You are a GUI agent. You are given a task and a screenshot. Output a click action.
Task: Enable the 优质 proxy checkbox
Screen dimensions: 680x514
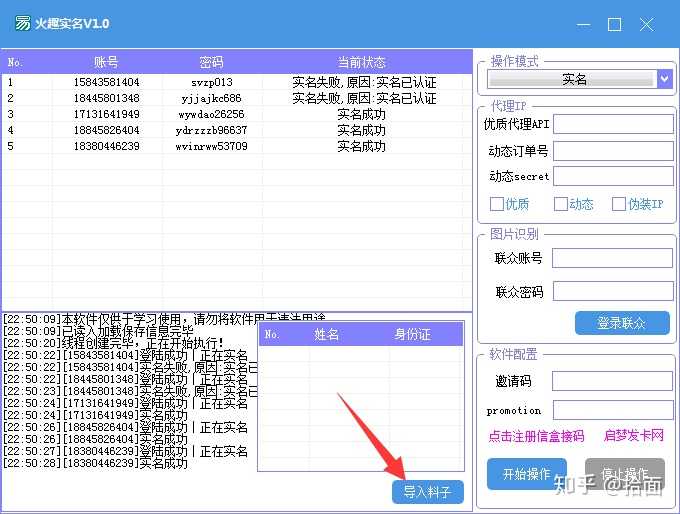click(497, 204)
